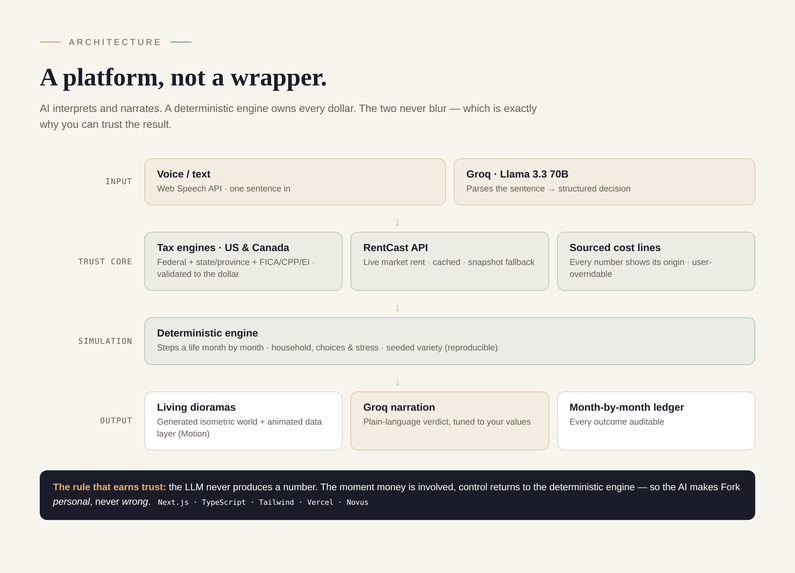Select the 'AI interprets and narrates' subtitle paragraph

tap(288, 116)
